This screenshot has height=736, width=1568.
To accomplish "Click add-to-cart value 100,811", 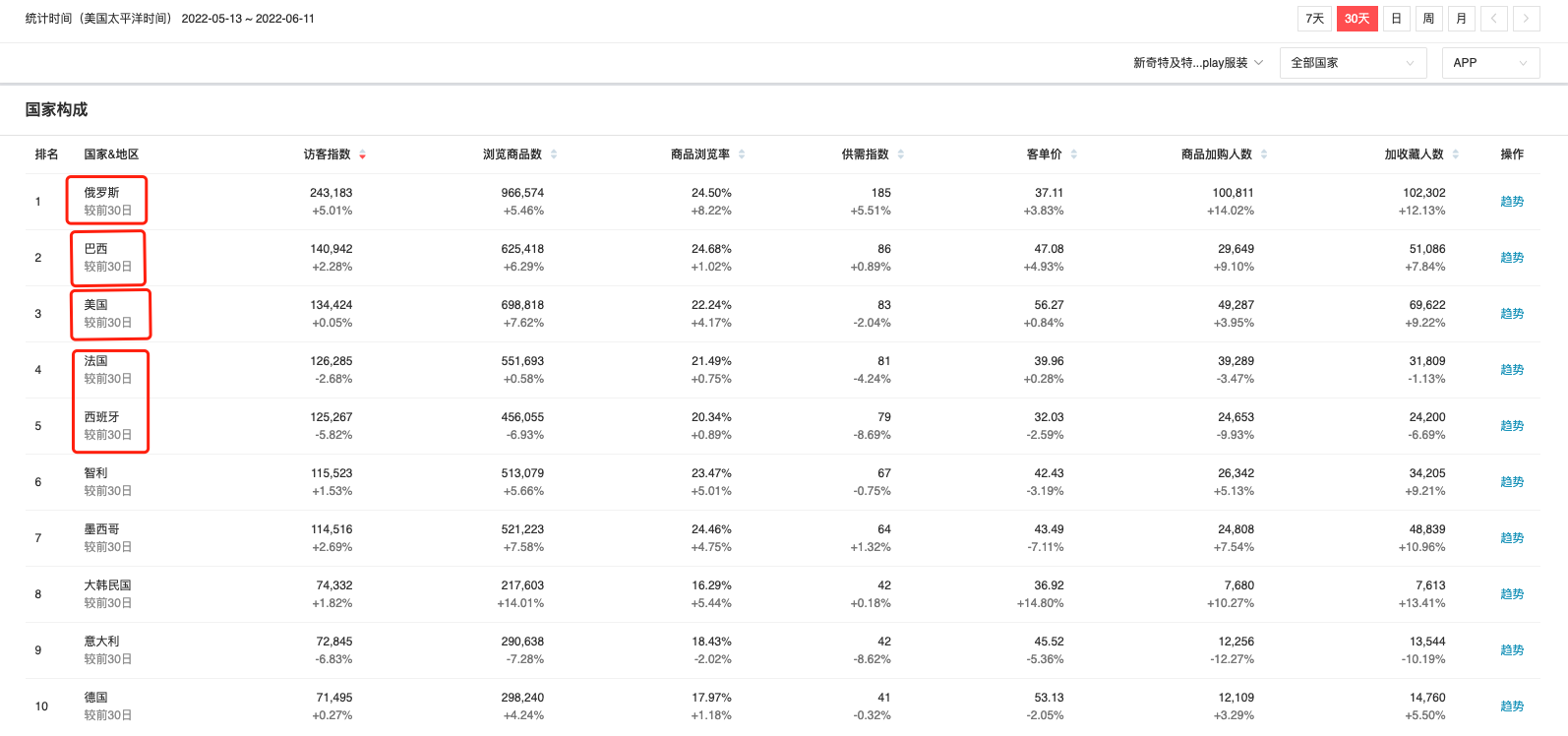I will click(1233, 193).
